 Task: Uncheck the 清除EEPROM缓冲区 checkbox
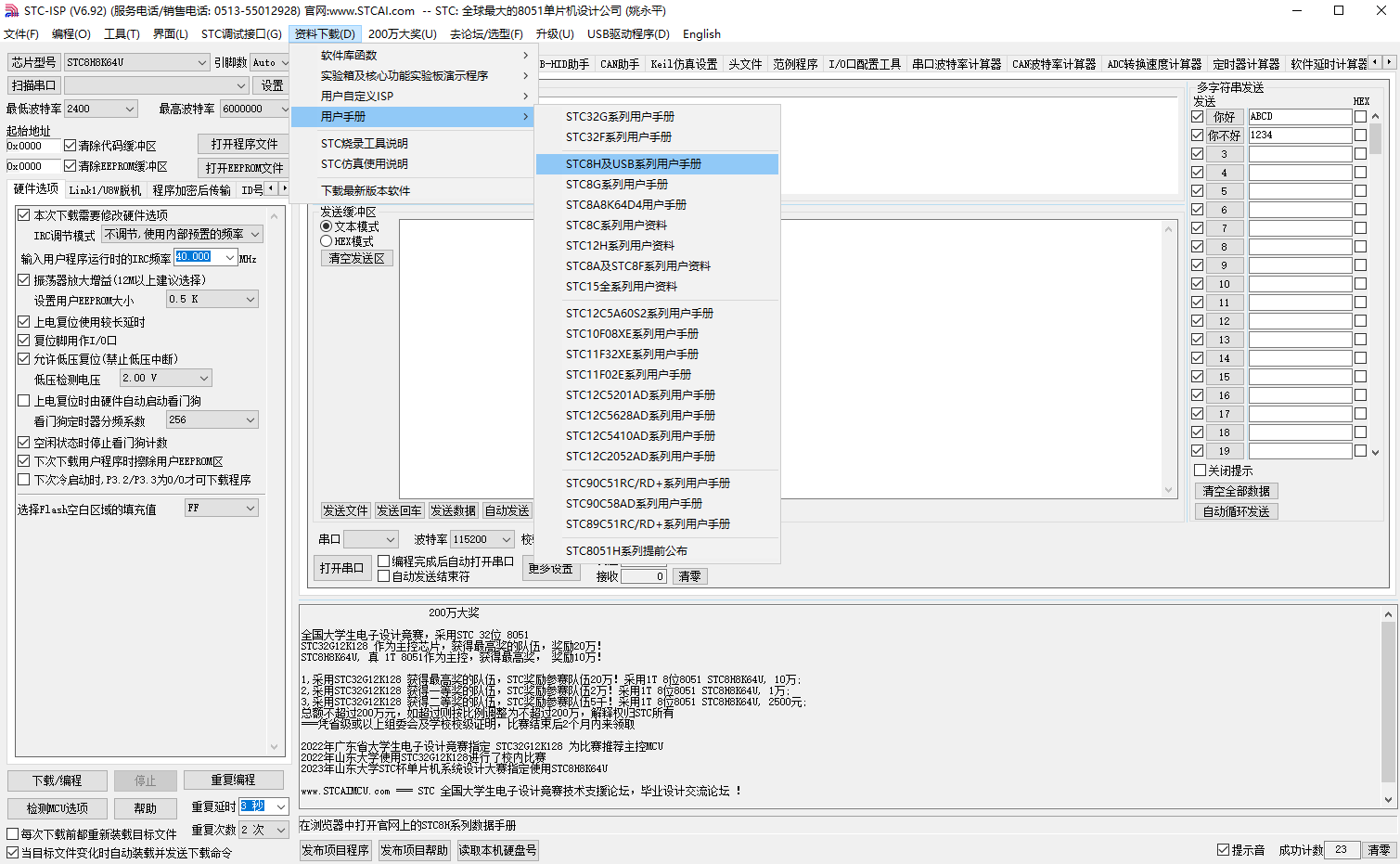pos(70,166)
